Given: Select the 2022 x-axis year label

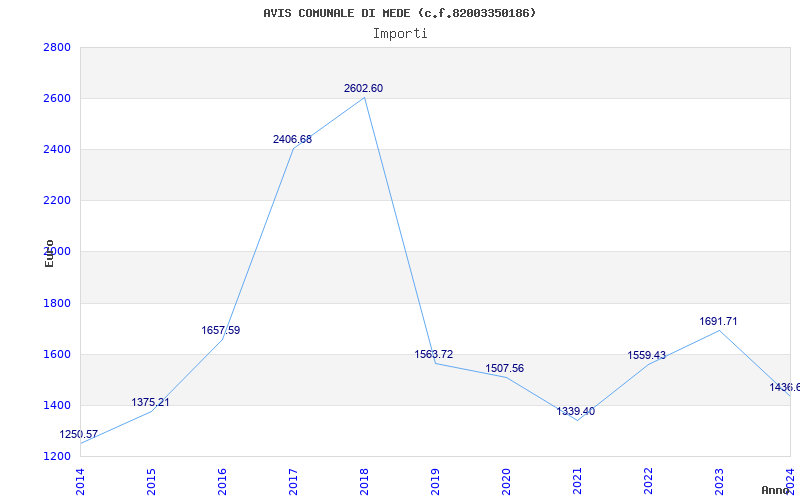Looking at the screenshot, I should coord(648,482).
